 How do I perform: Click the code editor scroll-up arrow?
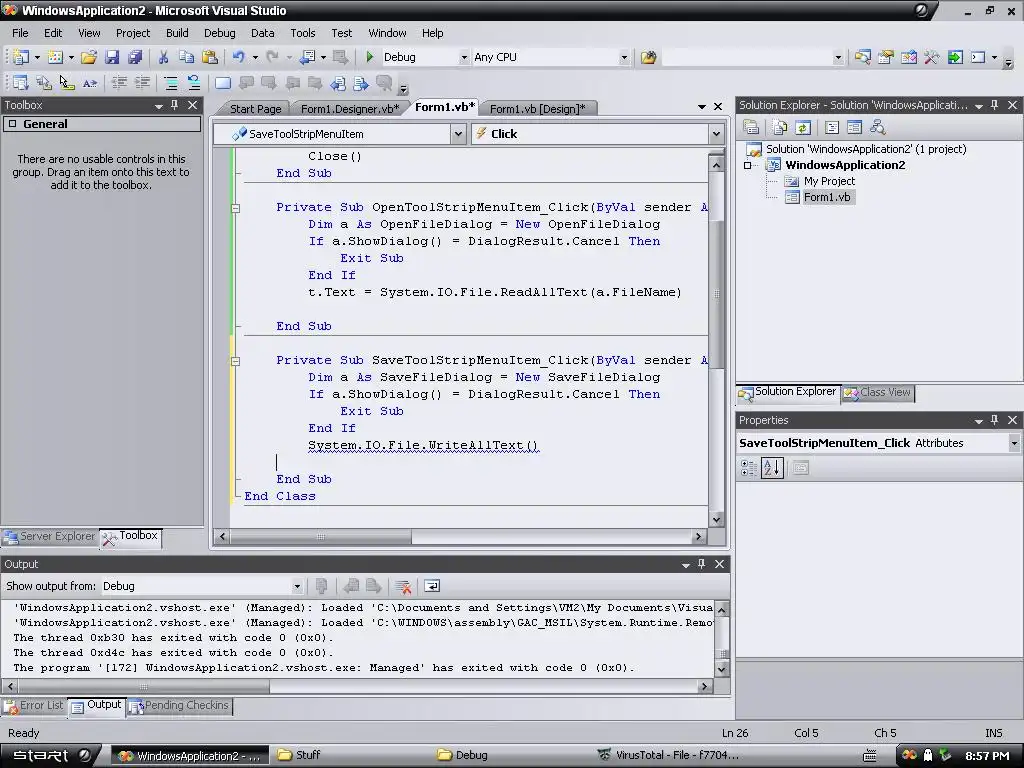pos(716,165)
